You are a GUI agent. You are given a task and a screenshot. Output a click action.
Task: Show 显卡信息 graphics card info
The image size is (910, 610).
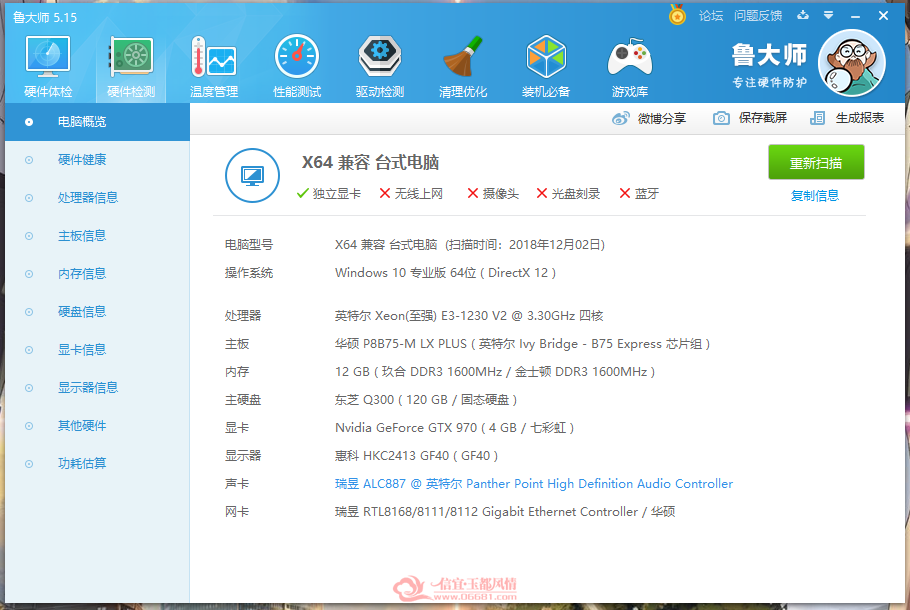98,350
